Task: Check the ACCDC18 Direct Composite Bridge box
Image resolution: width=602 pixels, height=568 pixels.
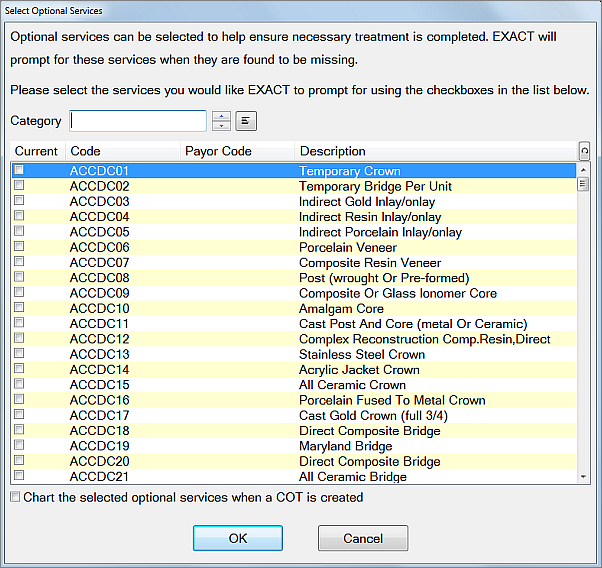Action: coord(19,429)
